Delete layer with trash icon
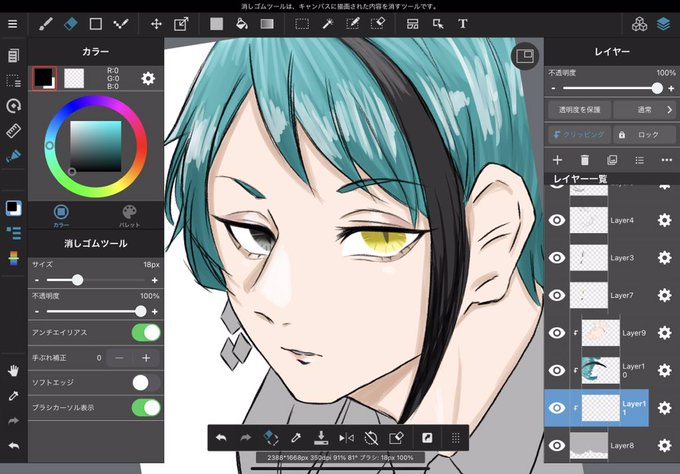This screenshot has height=474, width=680. click(x=585, y=160)
